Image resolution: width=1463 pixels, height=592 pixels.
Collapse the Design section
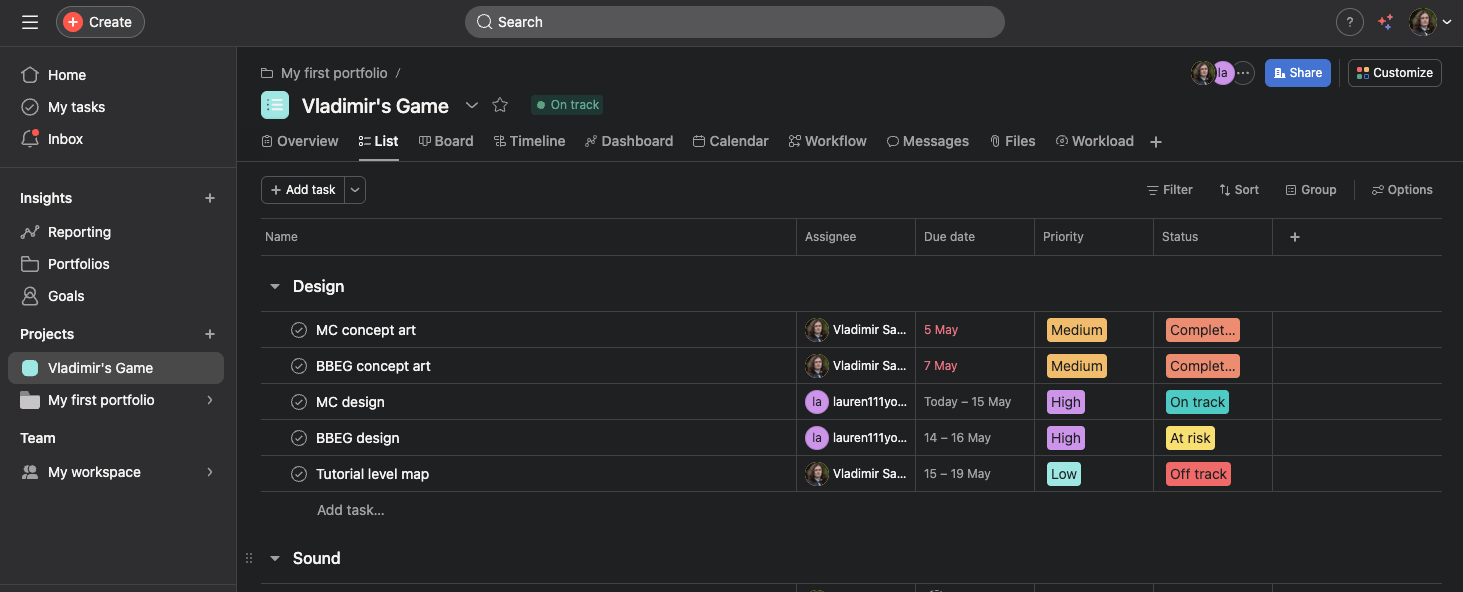click(275, 287)
